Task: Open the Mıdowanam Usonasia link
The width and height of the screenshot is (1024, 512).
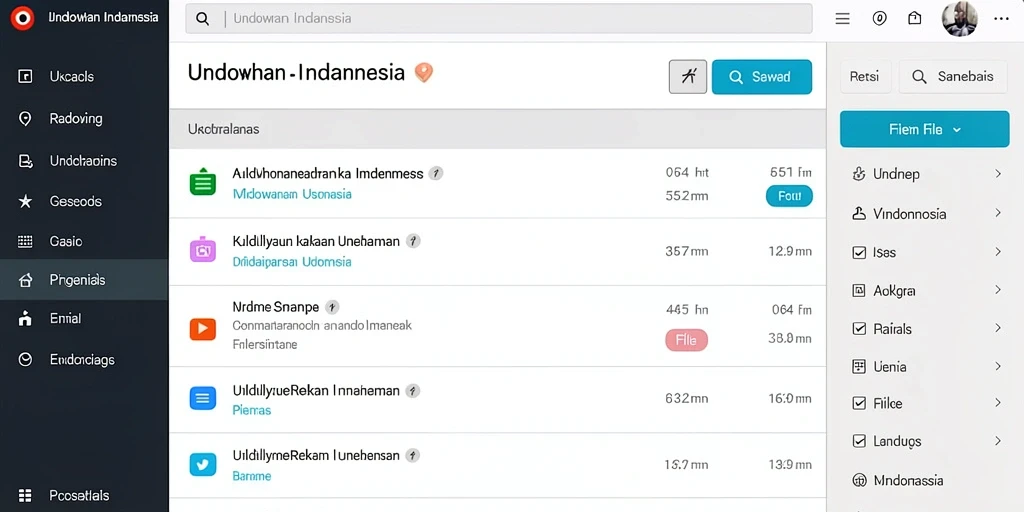Action: pyautogui.click(x=292, y=194)
